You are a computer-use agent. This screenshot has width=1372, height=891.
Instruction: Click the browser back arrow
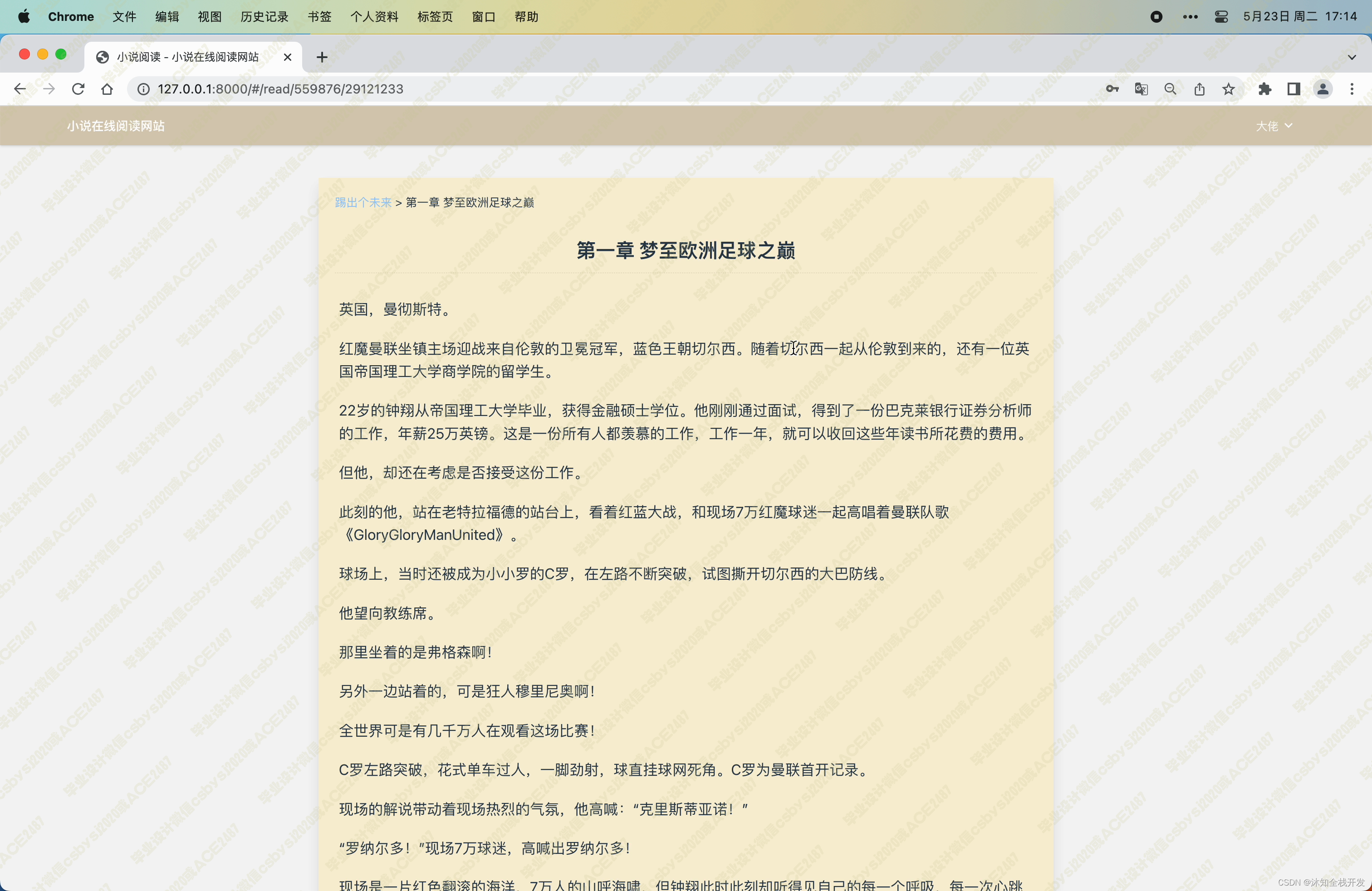coord(20,89)
